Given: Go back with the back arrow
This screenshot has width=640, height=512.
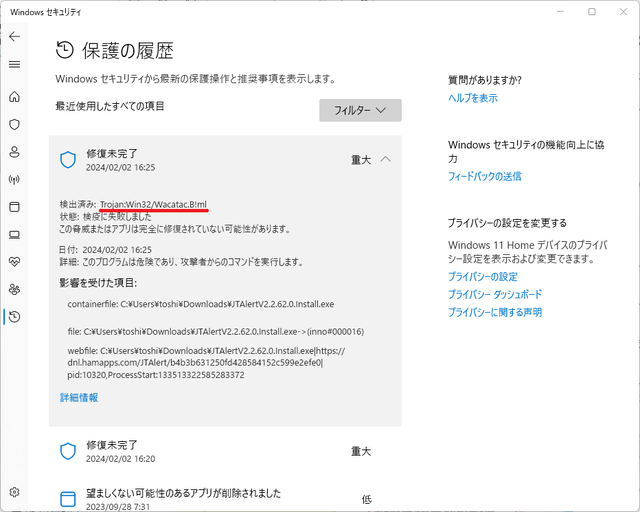Looking at the screenshot, I should click(x=14, y=37).
